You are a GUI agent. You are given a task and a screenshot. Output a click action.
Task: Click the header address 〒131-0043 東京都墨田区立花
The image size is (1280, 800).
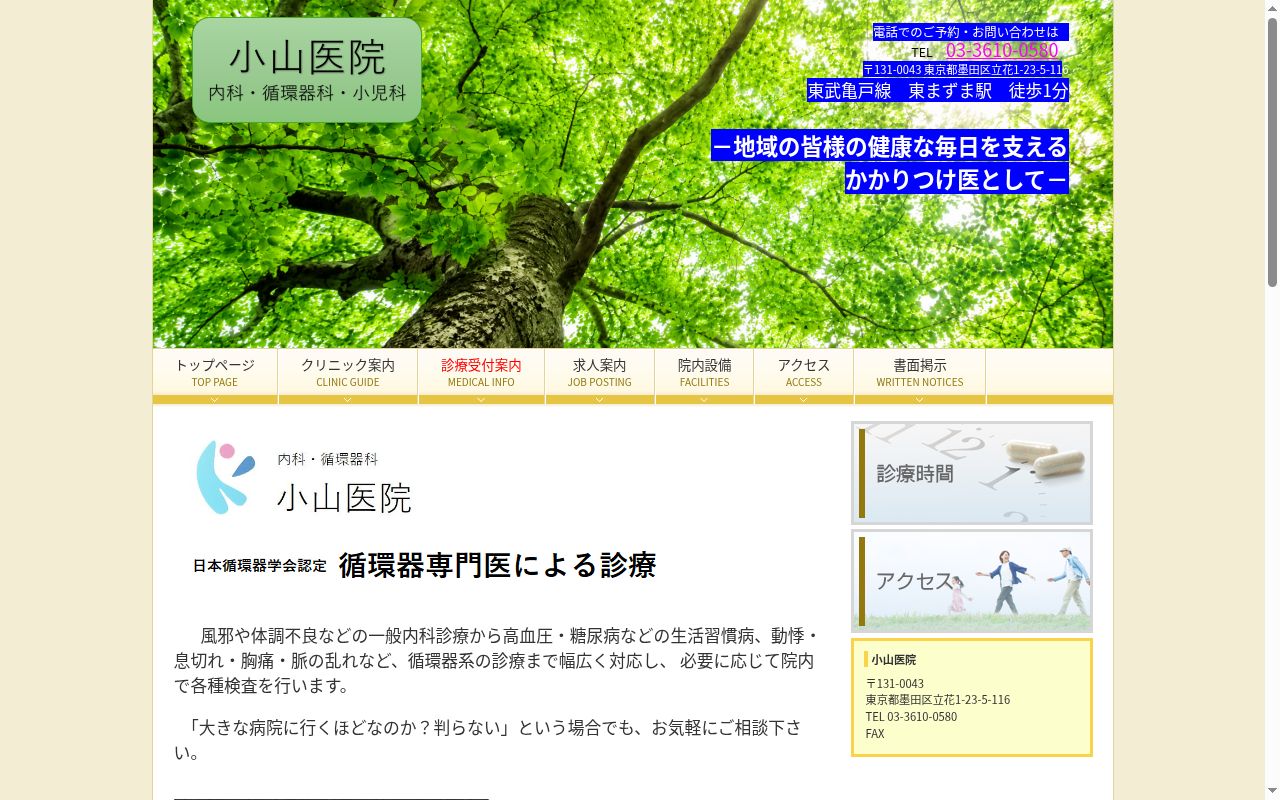[x=965, y=69]
